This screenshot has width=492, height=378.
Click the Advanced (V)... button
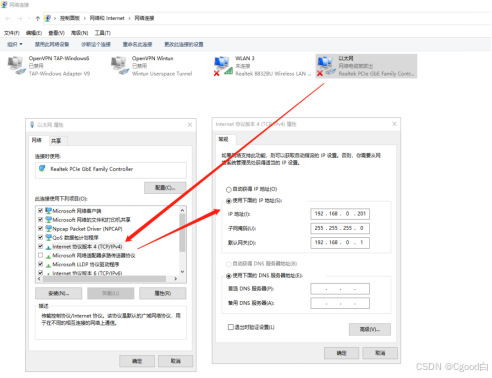[x=370, y=329]
